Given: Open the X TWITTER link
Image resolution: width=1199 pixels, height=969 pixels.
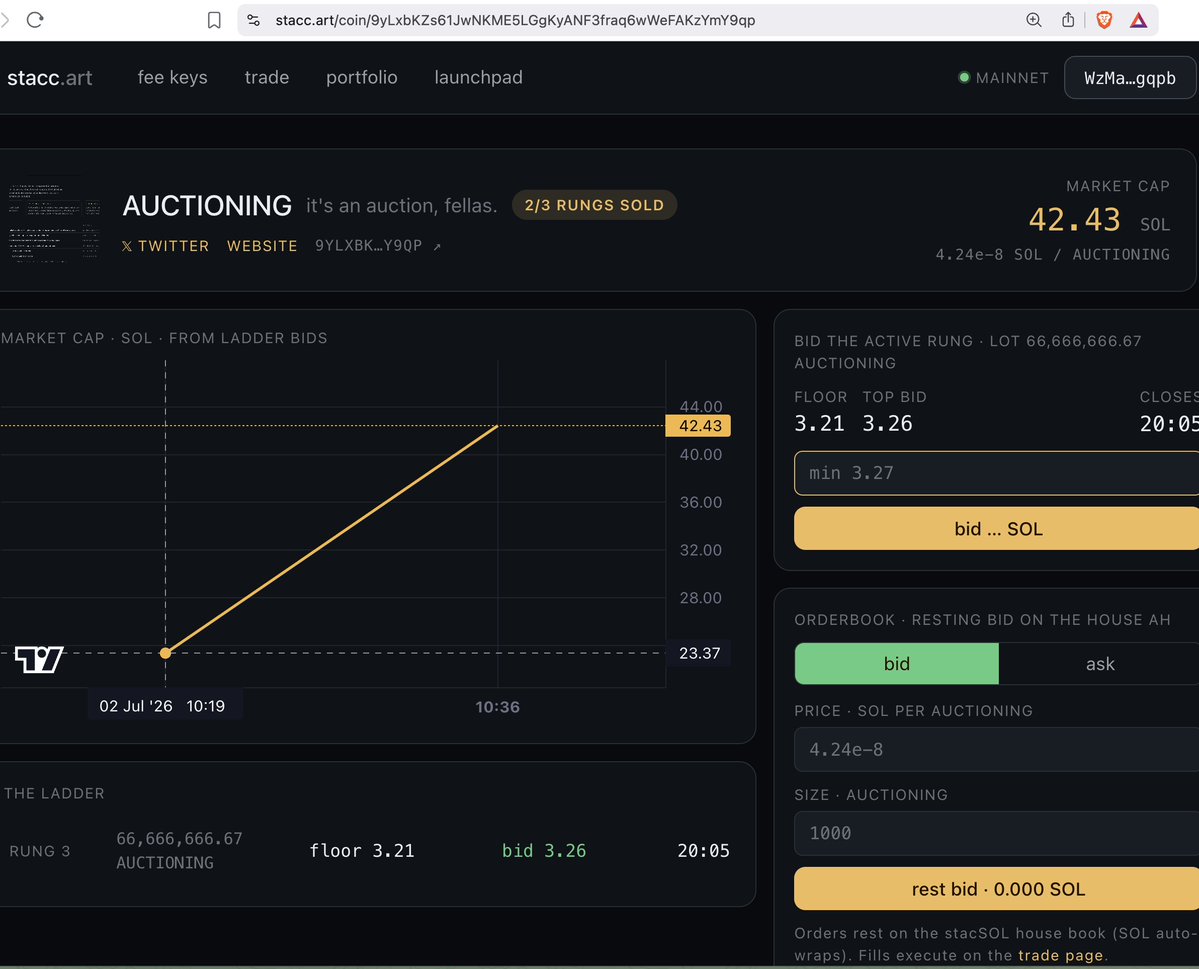Looking at the screenshot, I should [x=165, y=246].
